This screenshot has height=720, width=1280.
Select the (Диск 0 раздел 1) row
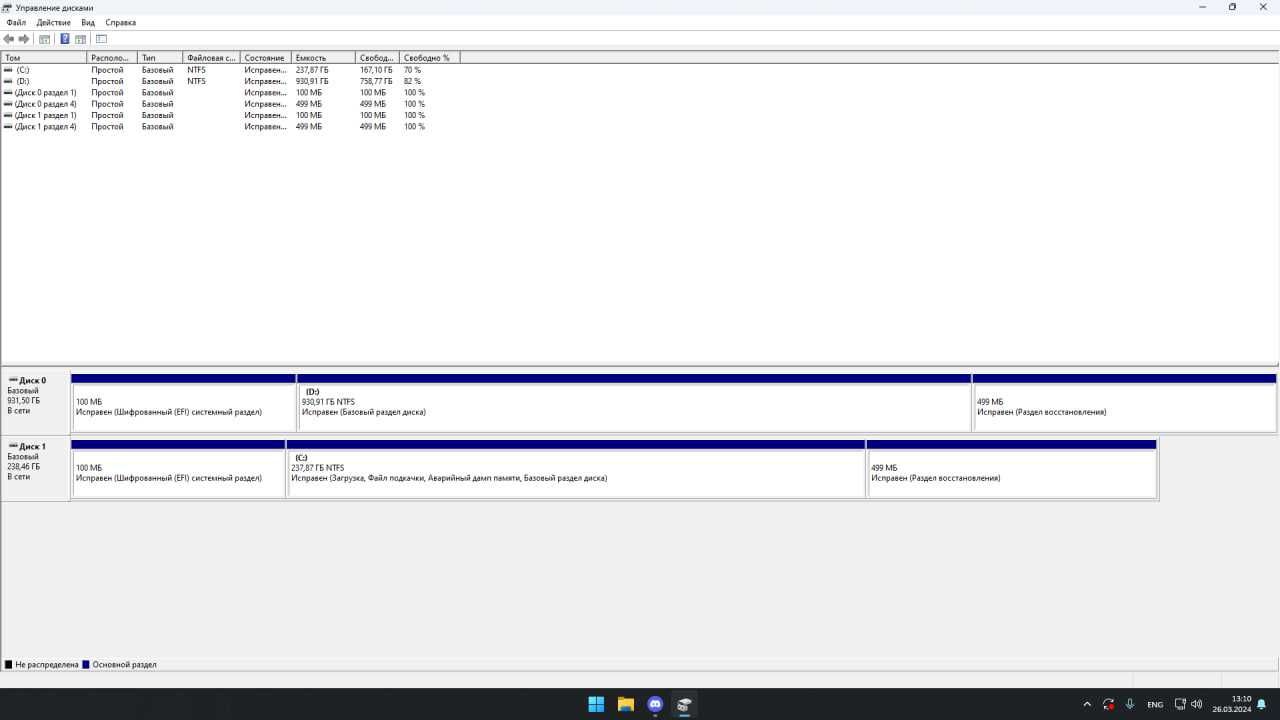click(230, 92)
